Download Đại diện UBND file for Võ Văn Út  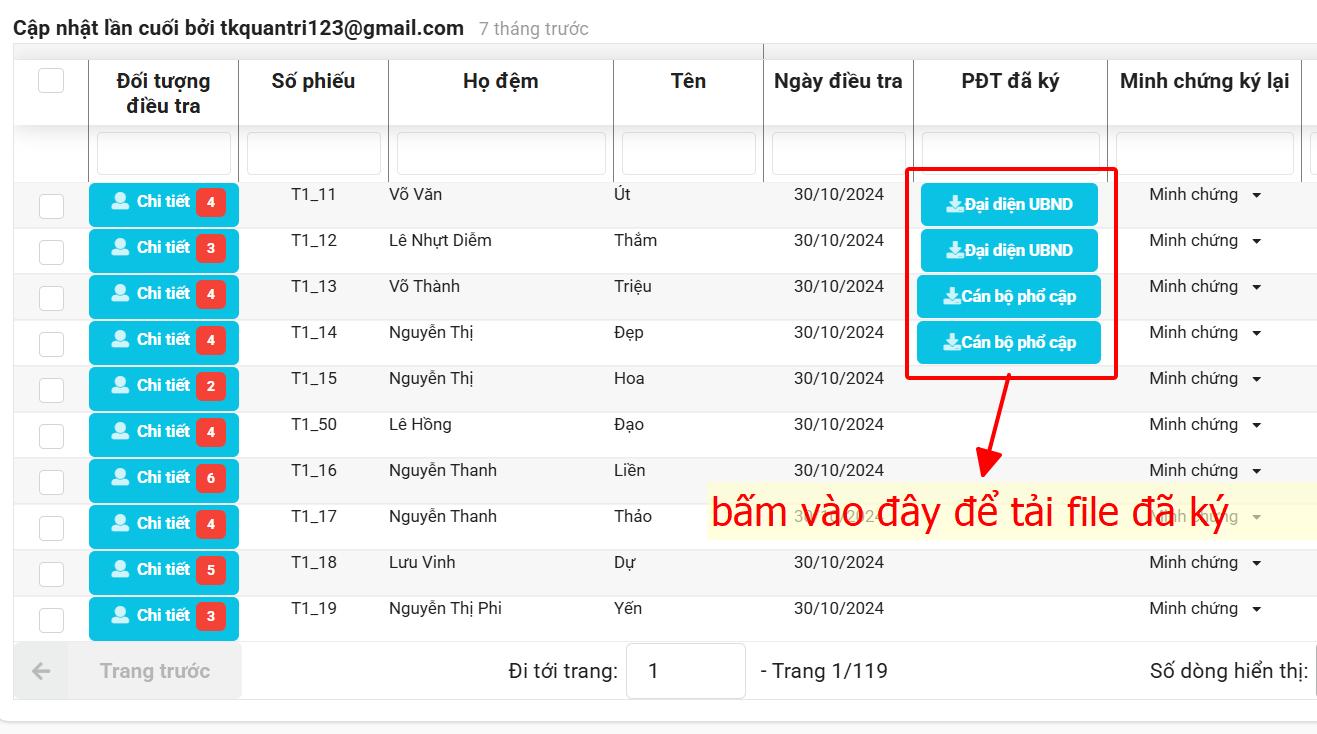point(1009,205)
